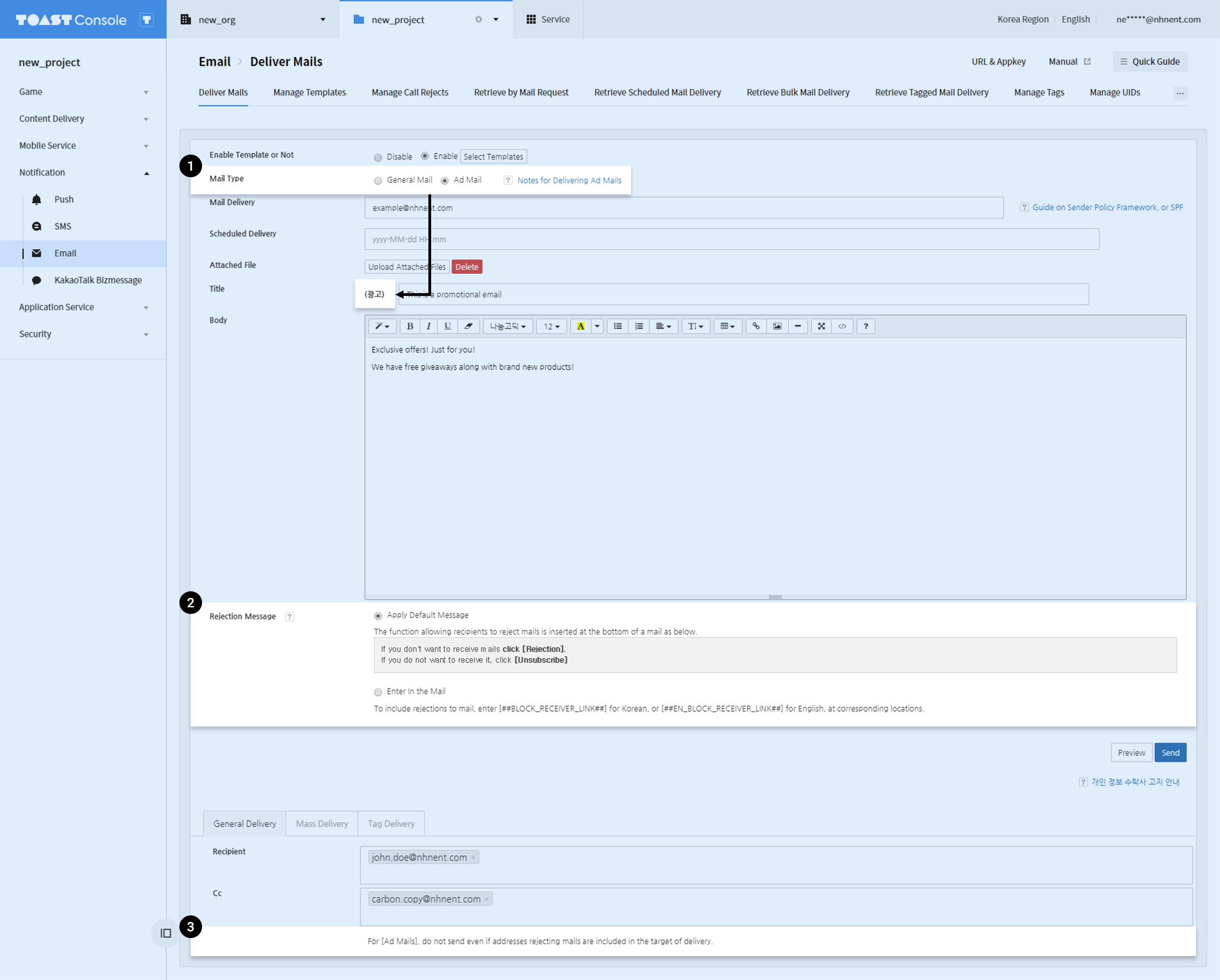Image resolution: width=1220 pixels, height=980 pixels.
Task: Open the font size 12 dropdown
Action: point(550,326)
